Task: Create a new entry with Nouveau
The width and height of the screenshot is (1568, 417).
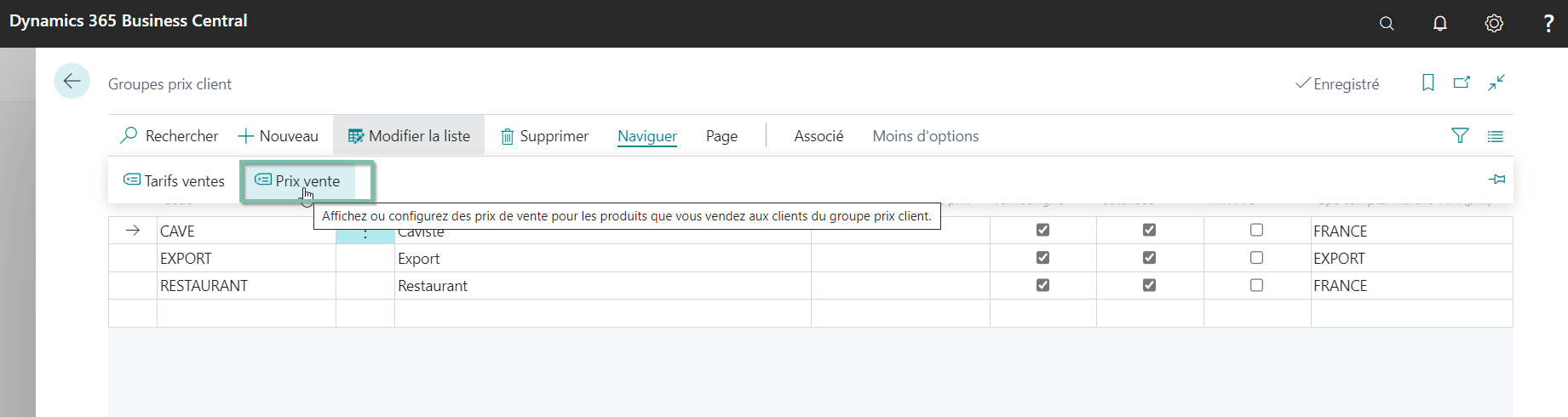Action: (x=279, y=136)
